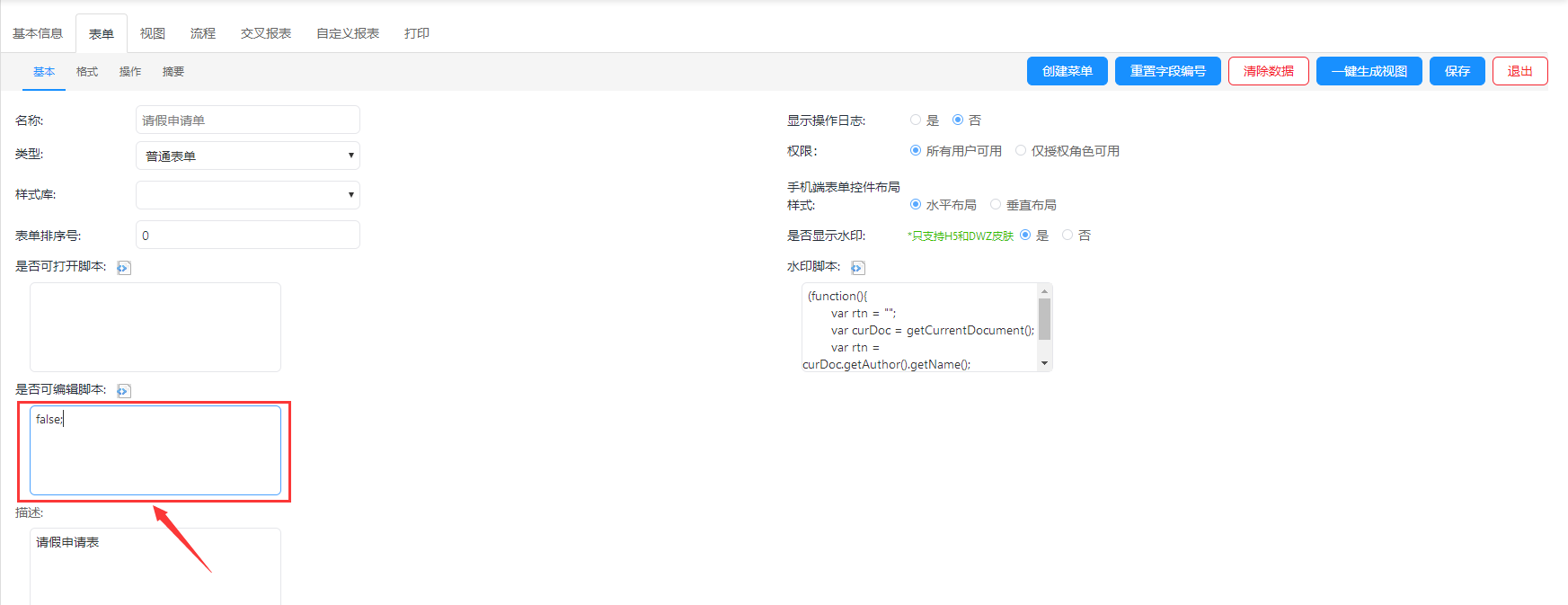This screenshot has height=605, width=1568.
Task: Switch to the 基本信息 tab
Action: pos(38,33)
